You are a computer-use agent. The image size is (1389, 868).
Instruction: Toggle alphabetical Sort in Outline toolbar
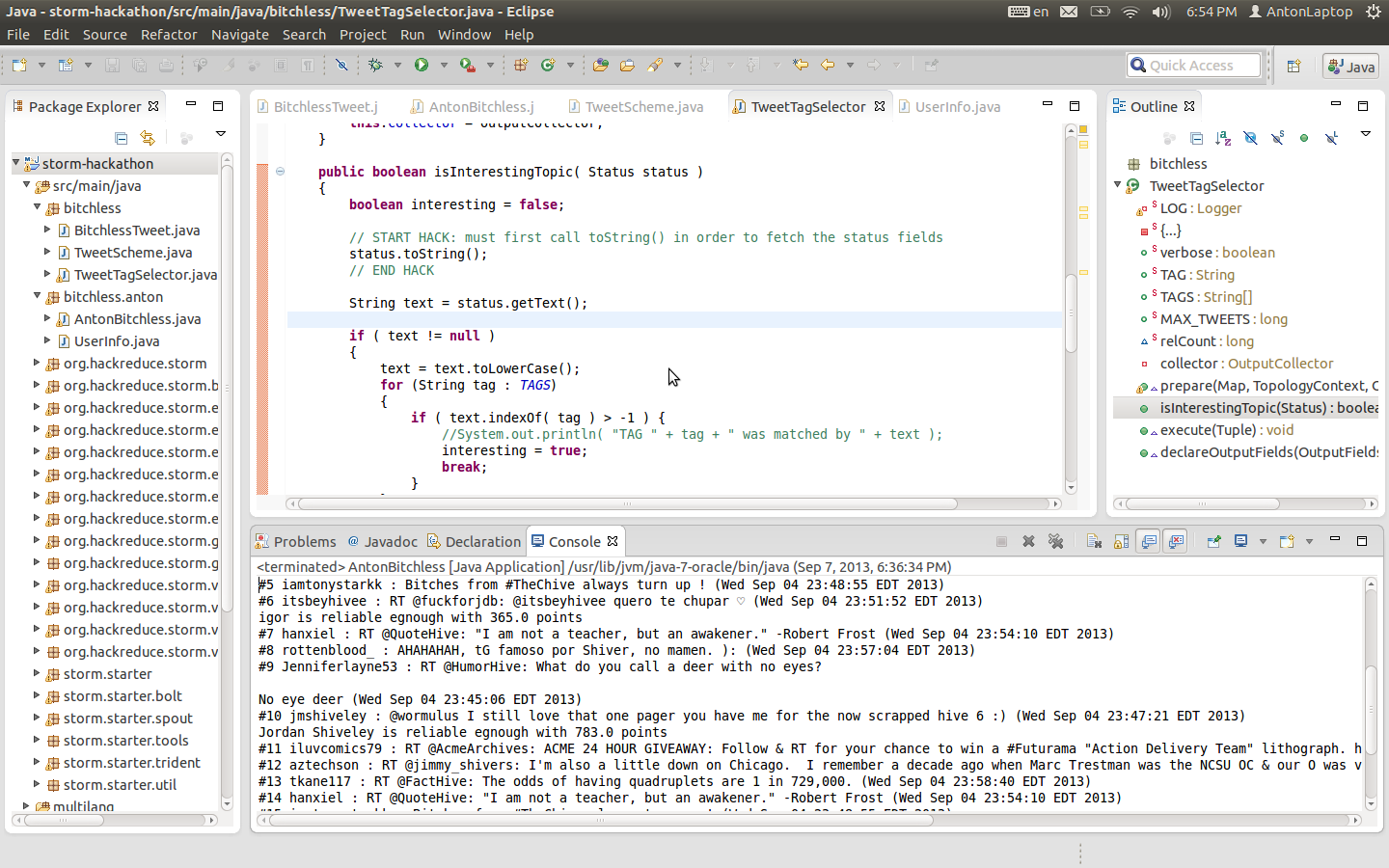tap(1223, 138)
